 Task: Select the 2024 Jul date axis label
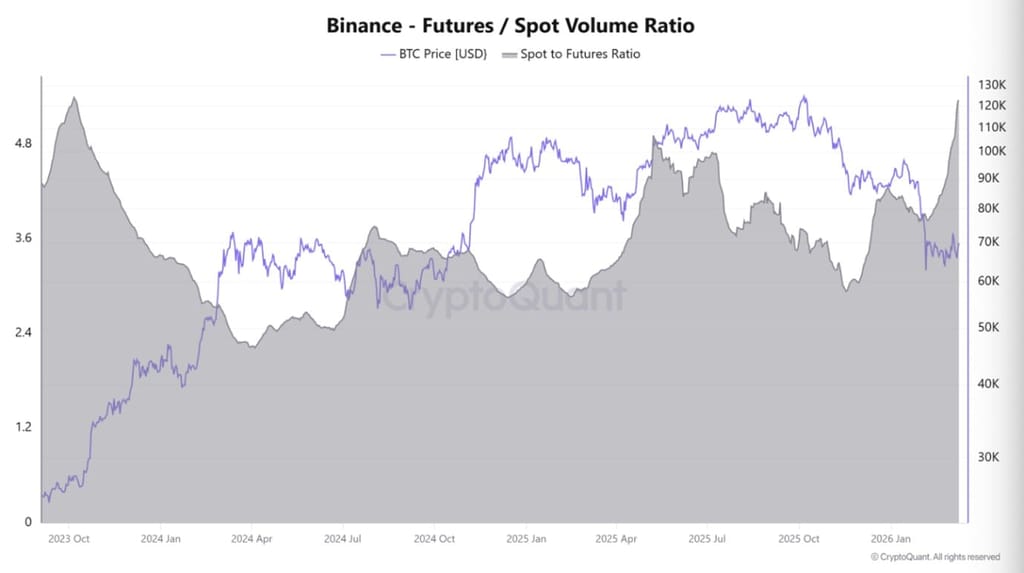(x=342, y=539)
